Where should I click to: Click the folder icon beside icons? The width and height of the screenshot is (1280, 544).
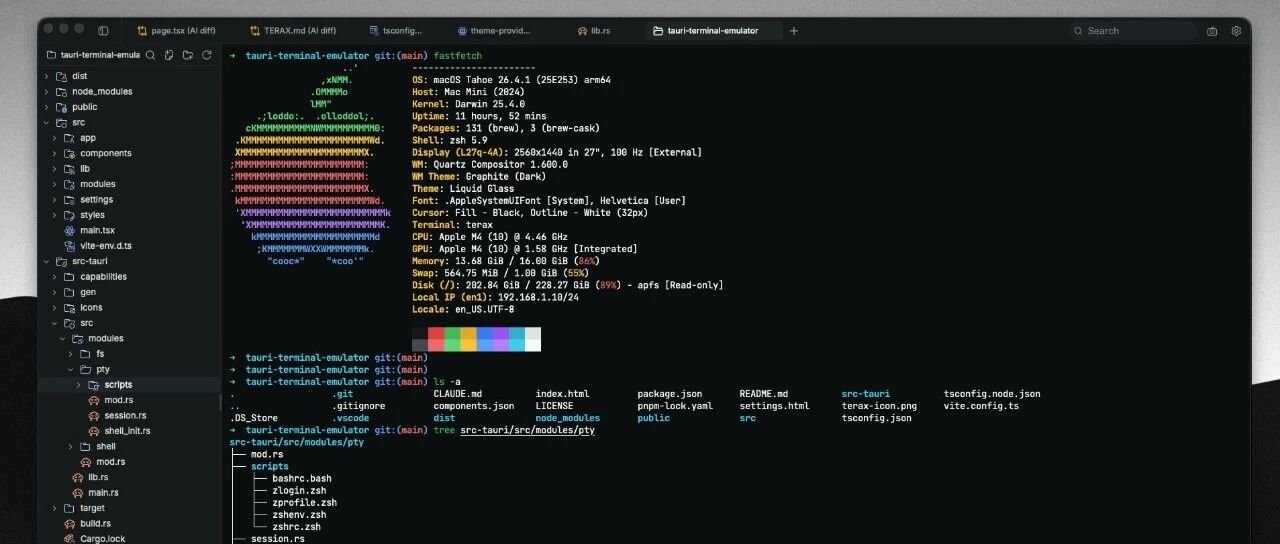pos(69,307)
